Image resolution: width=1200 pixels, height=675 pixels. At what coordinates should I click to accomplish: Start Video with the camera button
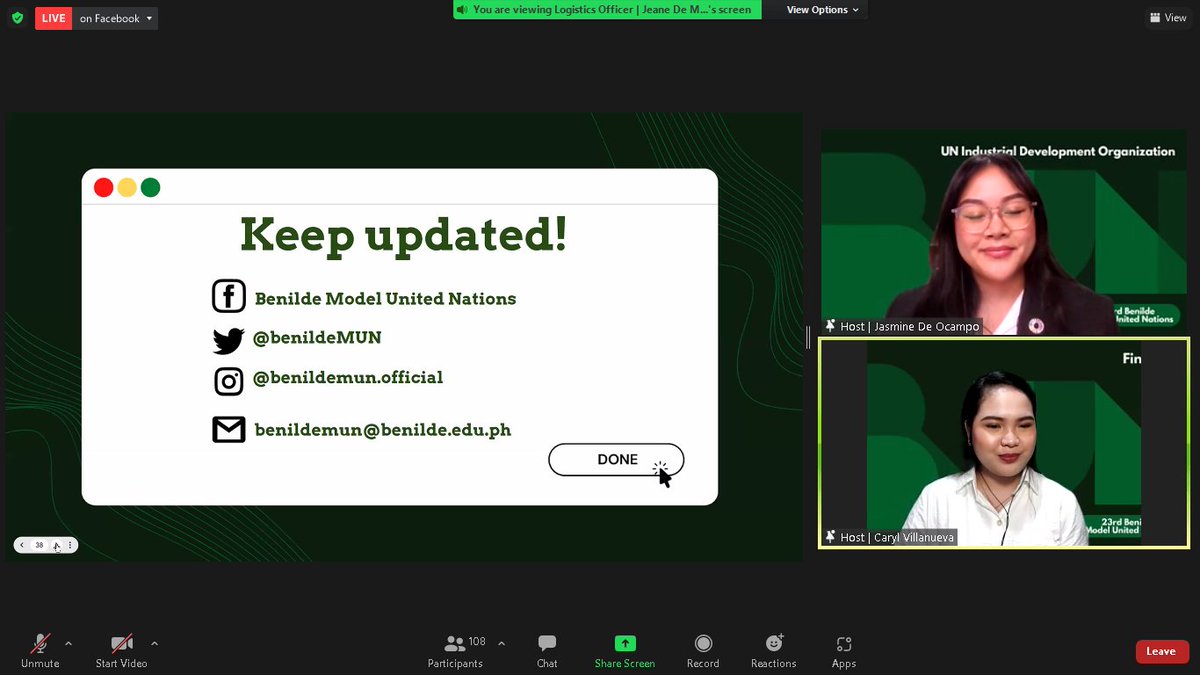tap(121, 651)
